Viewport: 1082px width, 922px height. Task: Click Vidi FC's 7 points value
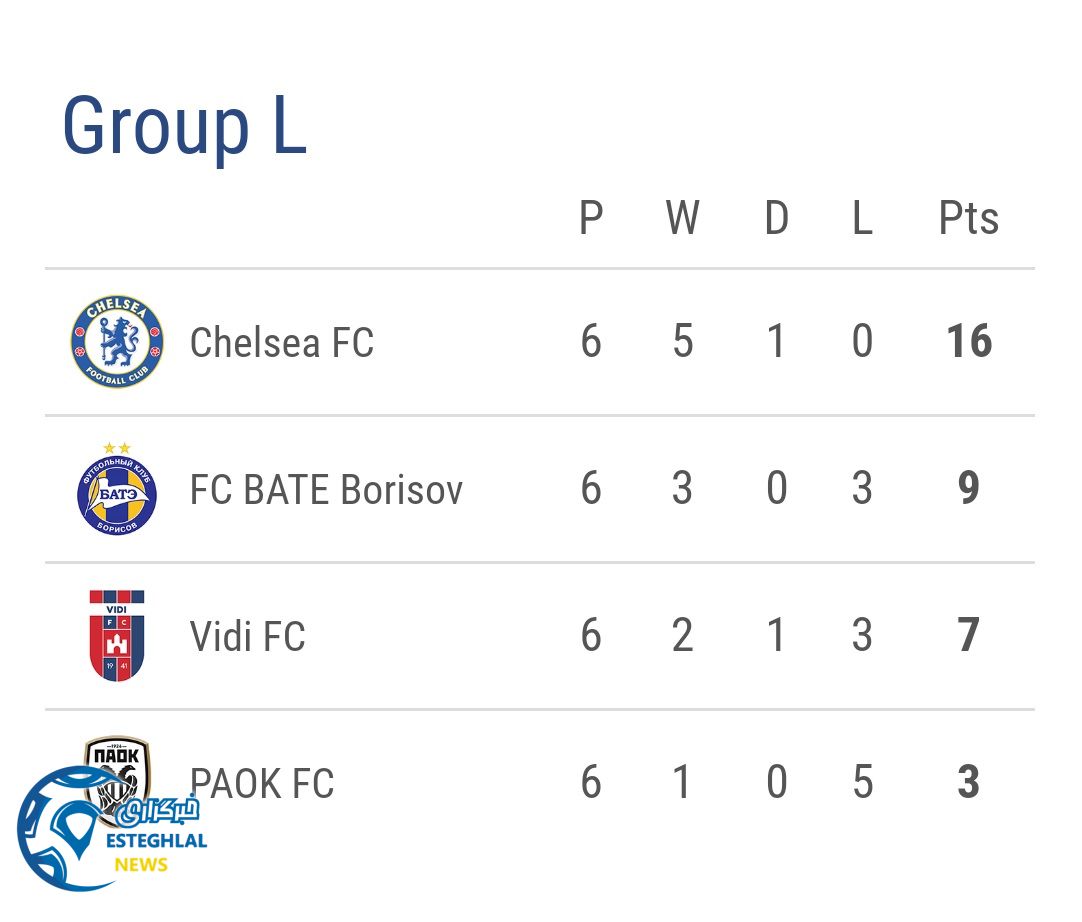pos(968,636)
